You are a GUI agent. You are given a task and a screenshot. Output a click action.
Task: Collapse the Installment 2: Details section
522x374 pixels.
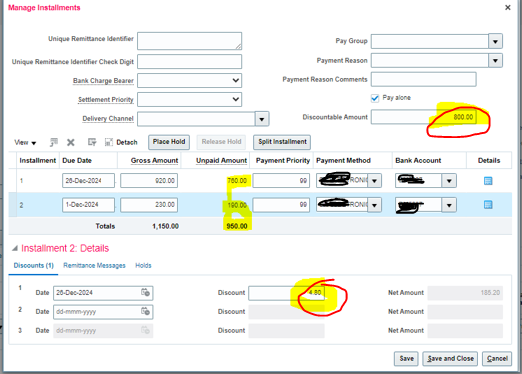(x=15, y=248)
